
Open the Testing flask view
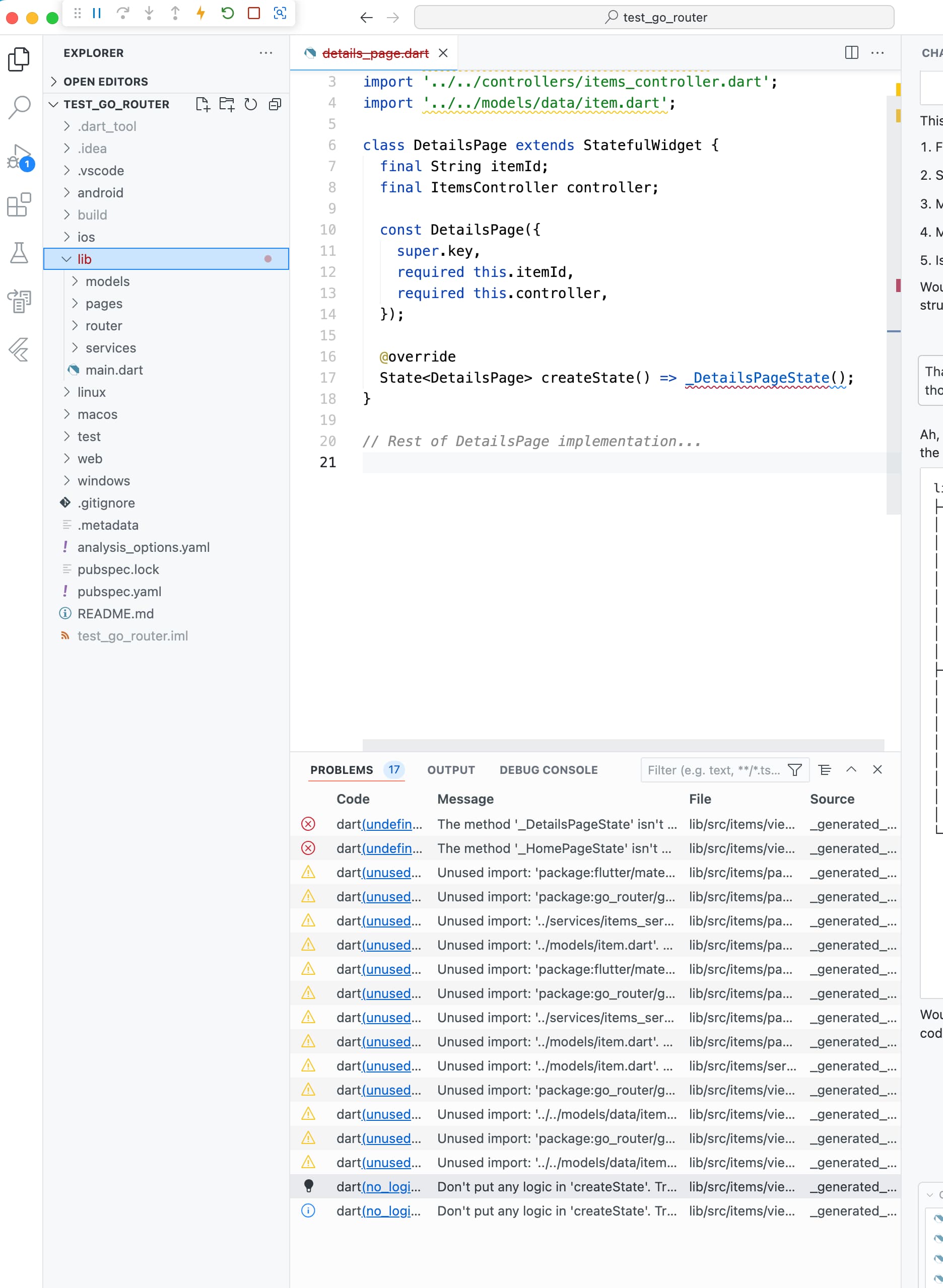[19, 253]
